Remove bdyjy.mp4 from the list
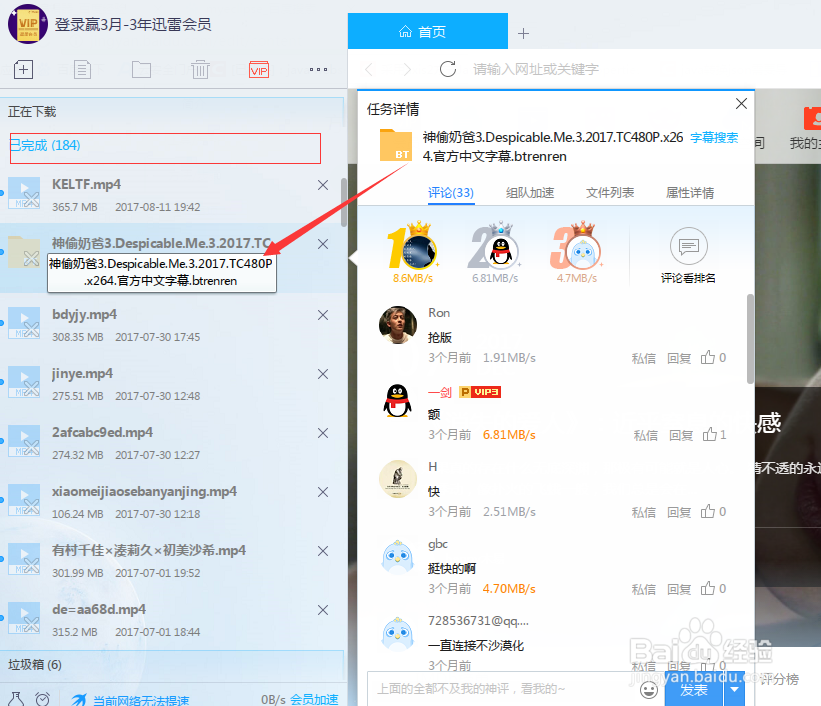Viewport: 821px width, 706px height. (323, 315)
